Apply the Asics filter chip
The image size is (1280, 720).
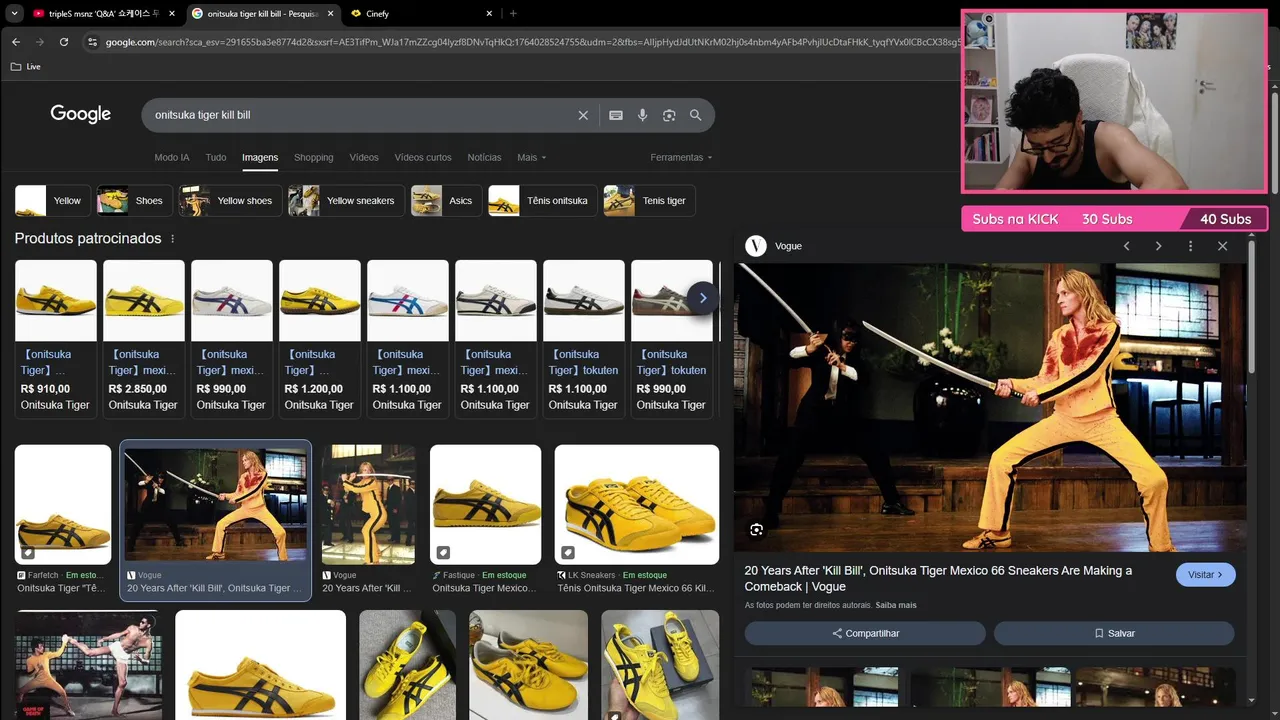click(x=446, y=201)
